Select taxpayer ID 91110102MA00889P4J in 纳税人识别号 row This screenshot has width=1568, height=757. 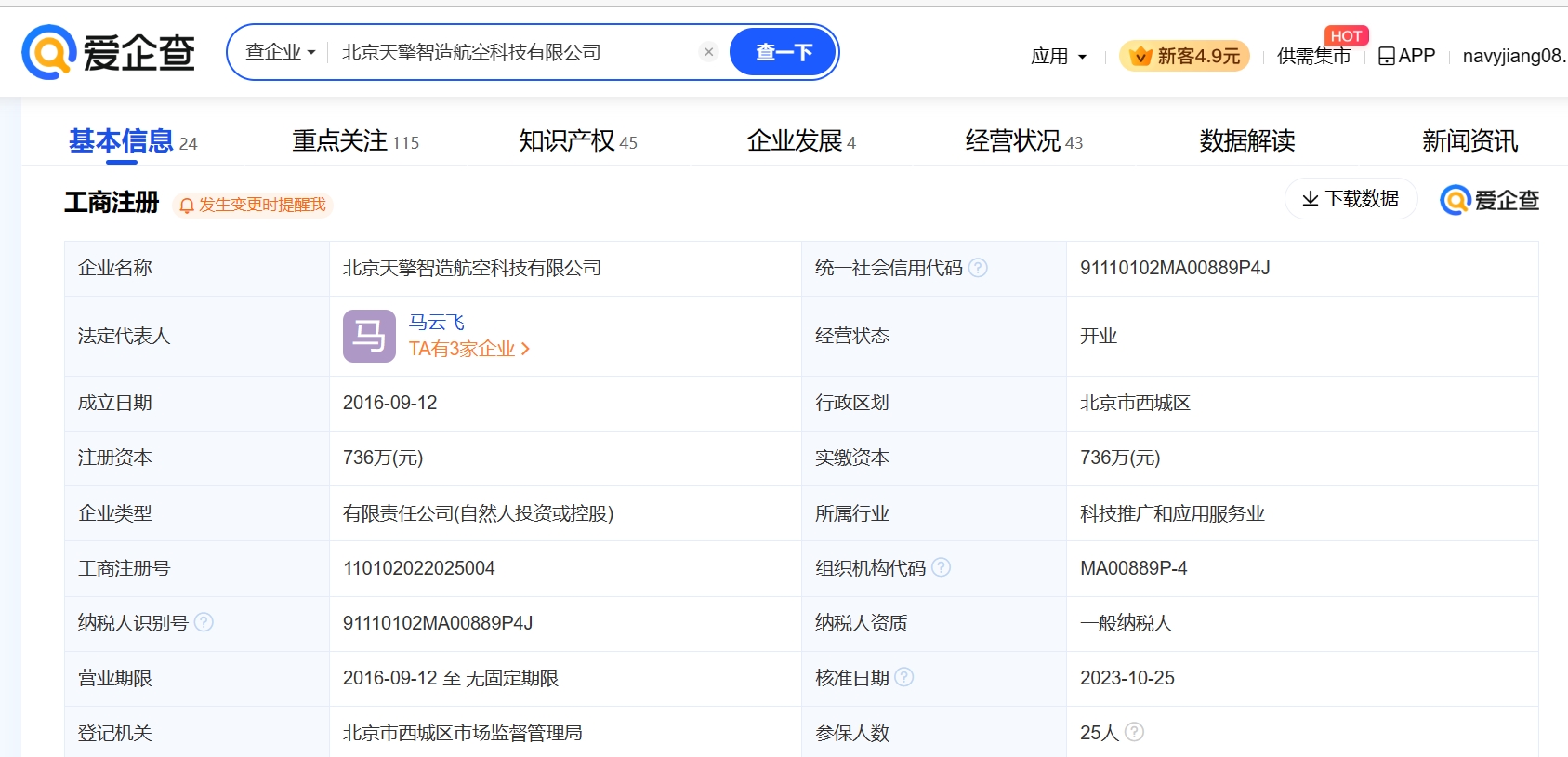(x=438, y=623)
